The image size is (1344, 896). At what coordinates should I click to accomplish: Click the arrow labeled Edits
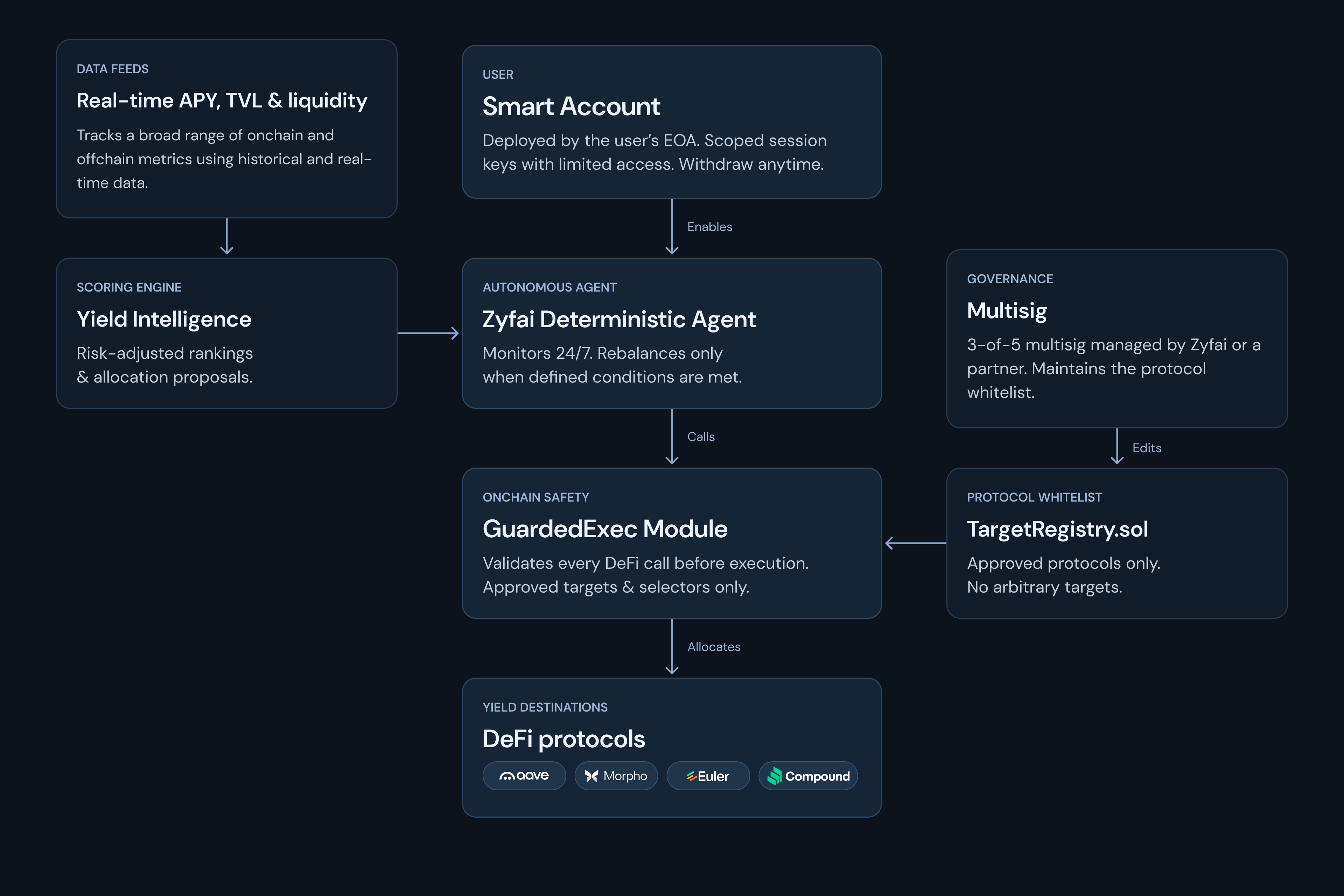point(1117,447)
